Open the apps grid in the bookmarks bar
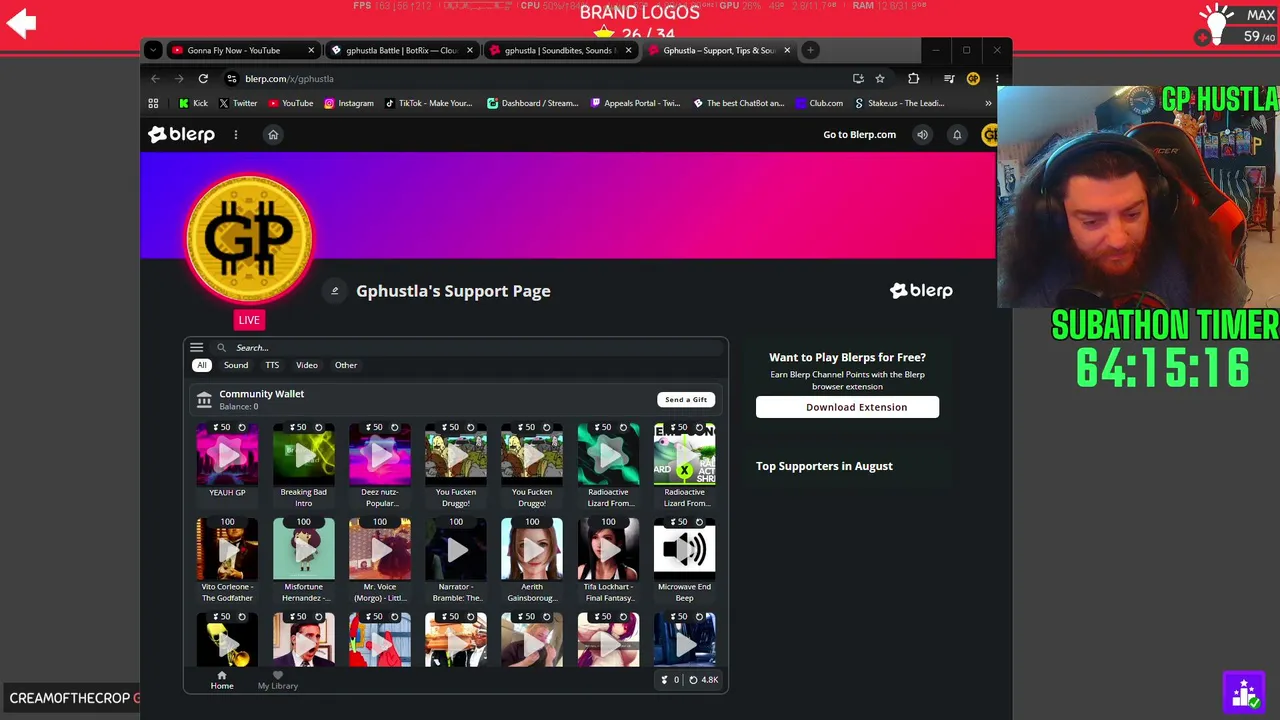Screen dimensions: 1280x720 [x=153, y=103]
